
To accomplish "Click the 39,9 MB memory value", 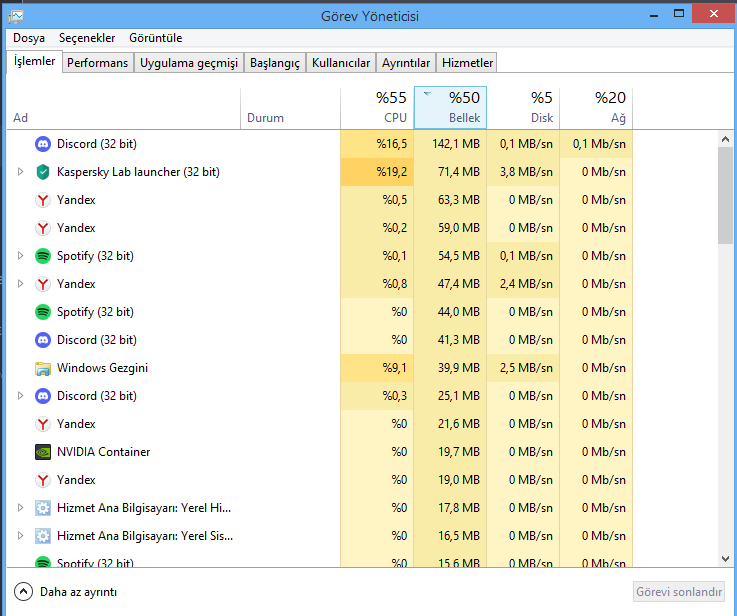I will tap(459, 368).
